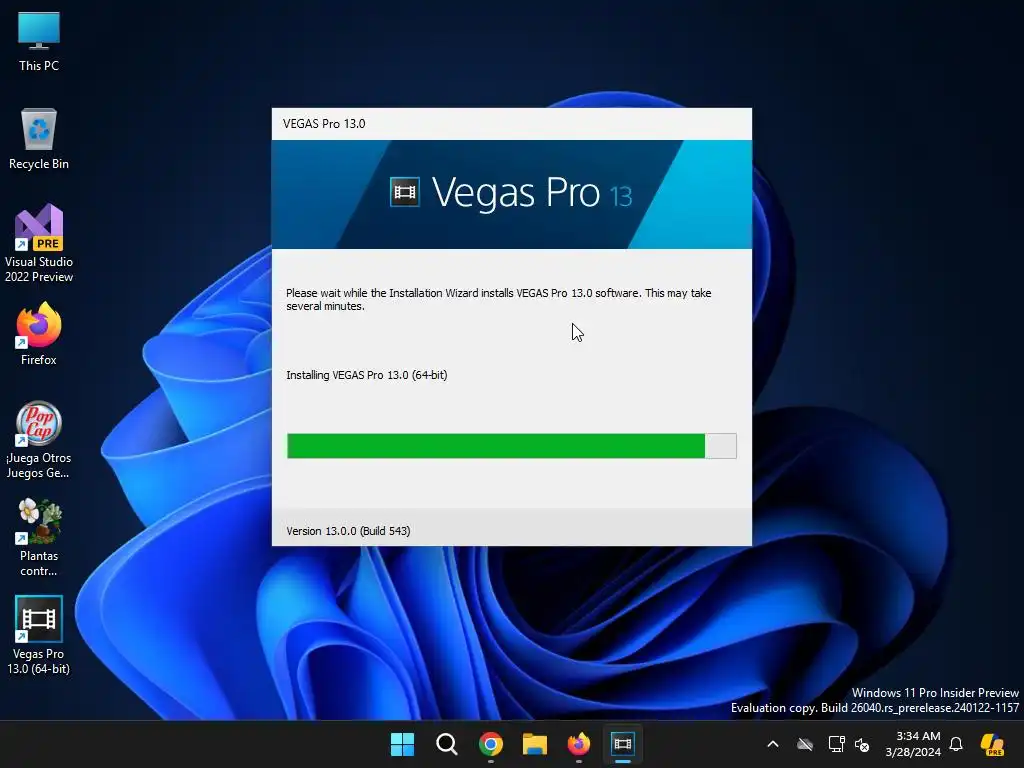Viewport: 1024px width, 768px height.
Task: Click the green installation progress bar
Action: click(511, 446)
